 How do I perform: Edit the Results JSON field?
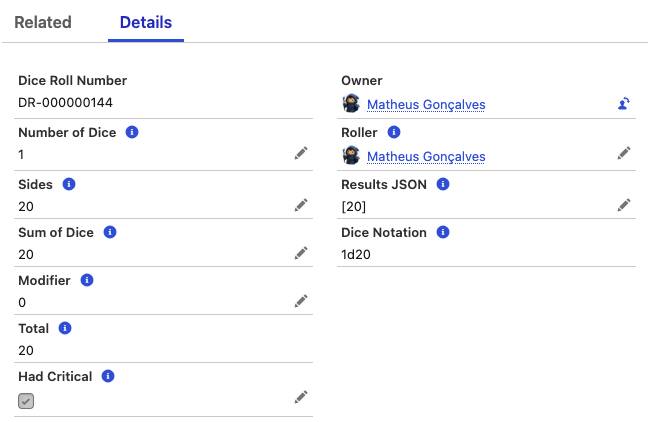[x=624, y=205]
